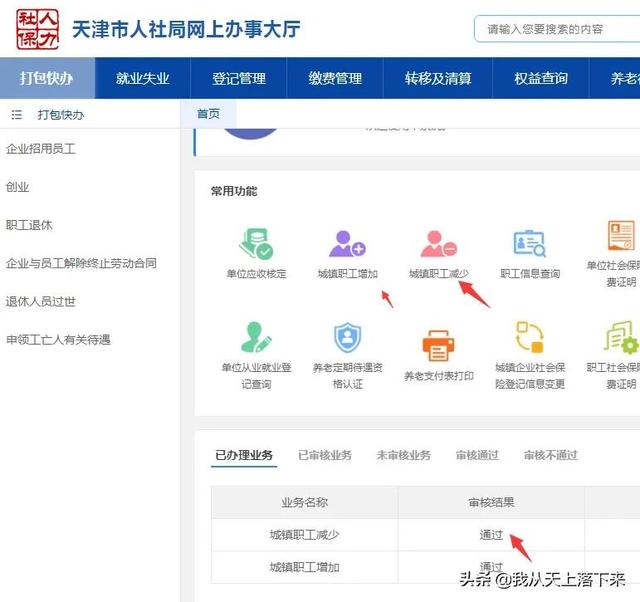The width and height of the screenshot is (640, 602).
Task: Open the 缴费管理 menu
Action: point(335,78)
